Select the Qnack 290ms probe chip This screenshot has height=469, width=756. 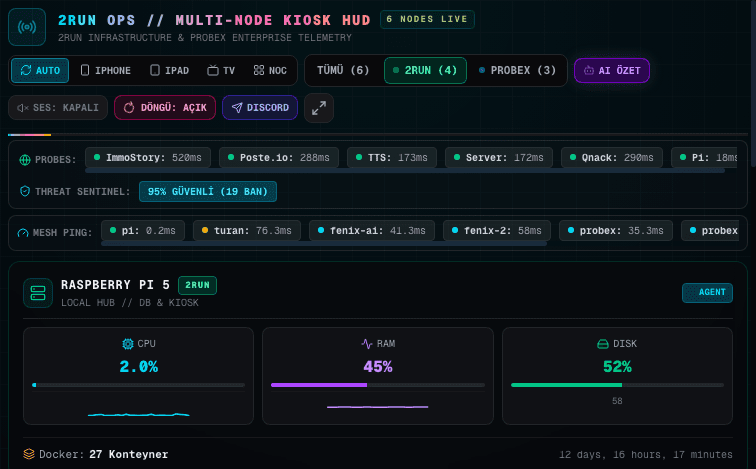(x=612, y=158)
